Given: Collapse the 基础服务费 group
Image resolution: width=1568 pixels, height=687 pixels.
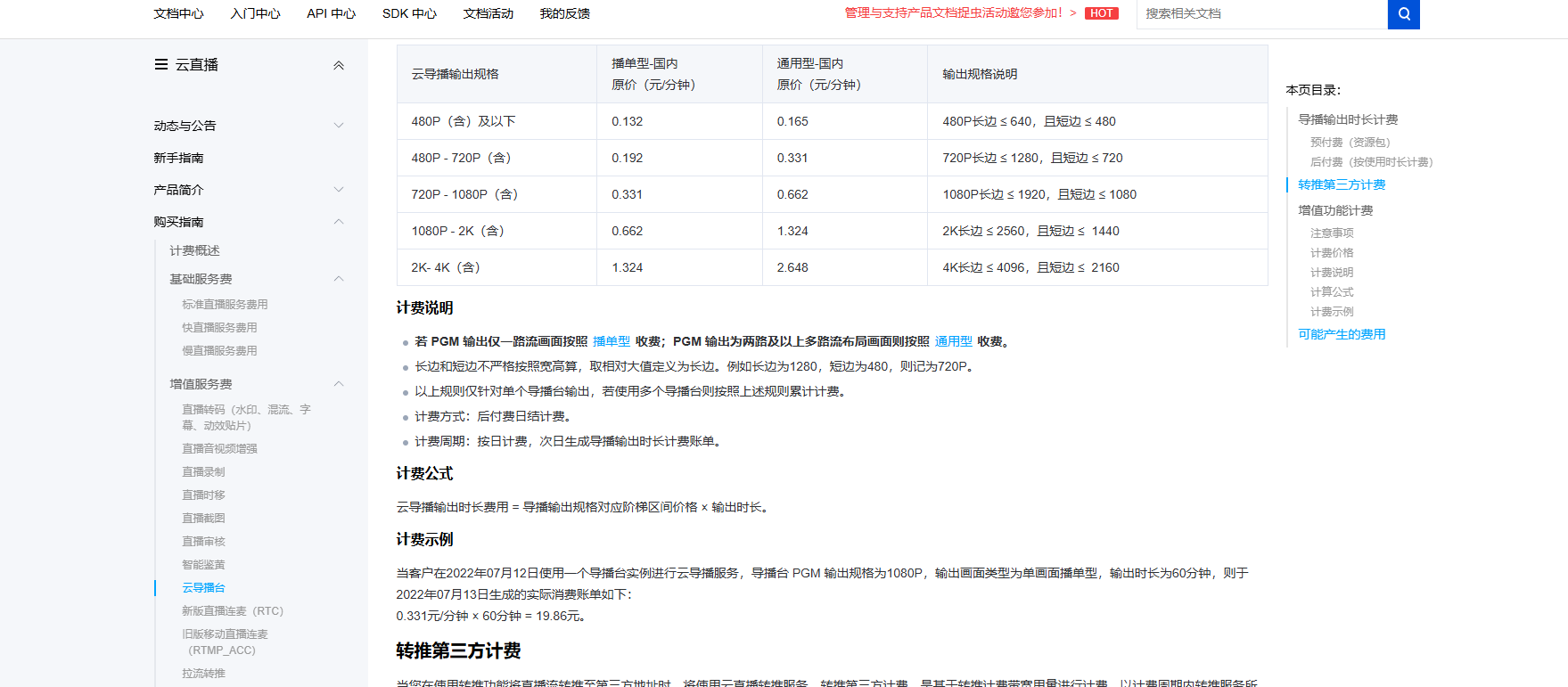Looking at the screenshot, I should [339, 279].
